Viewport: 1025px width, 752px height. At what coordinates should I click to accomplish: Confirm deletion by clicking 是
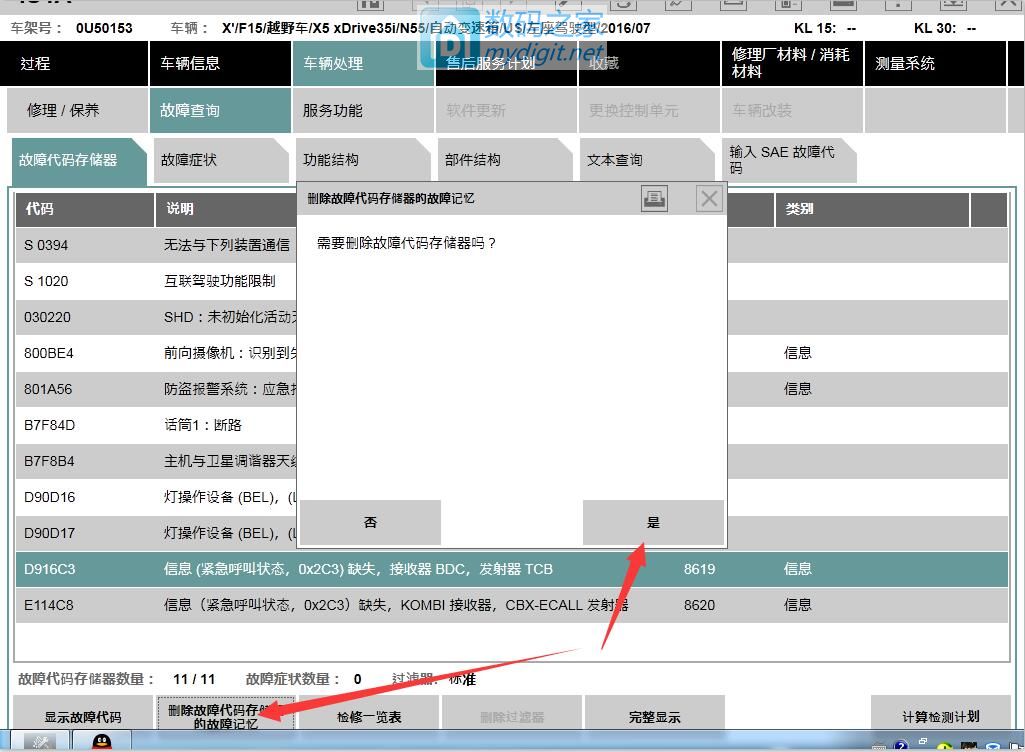click(x=653, y=522)
